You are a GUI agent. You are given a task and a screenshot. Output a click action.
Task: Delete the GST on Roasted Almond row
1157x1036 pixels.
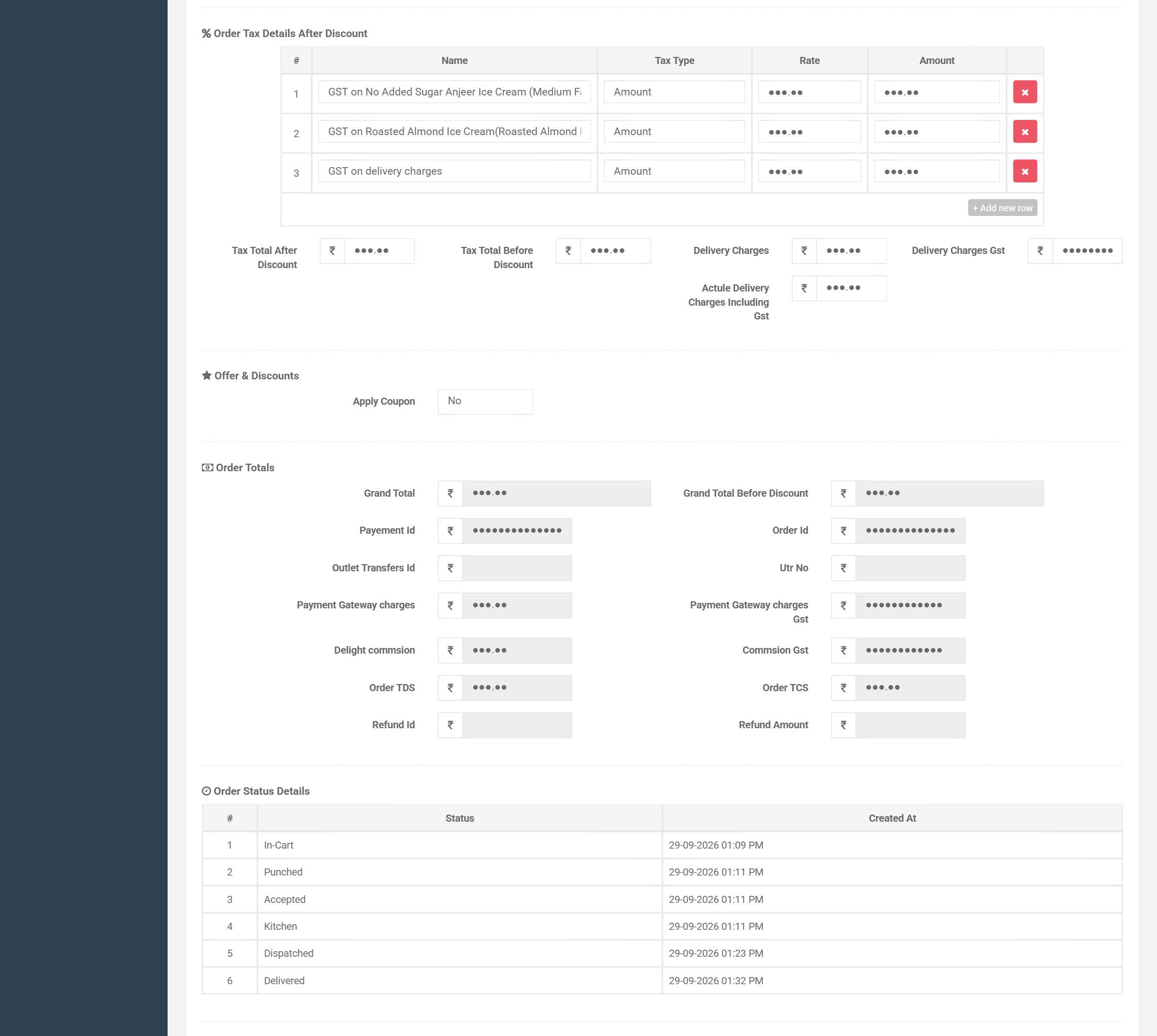1024,132
